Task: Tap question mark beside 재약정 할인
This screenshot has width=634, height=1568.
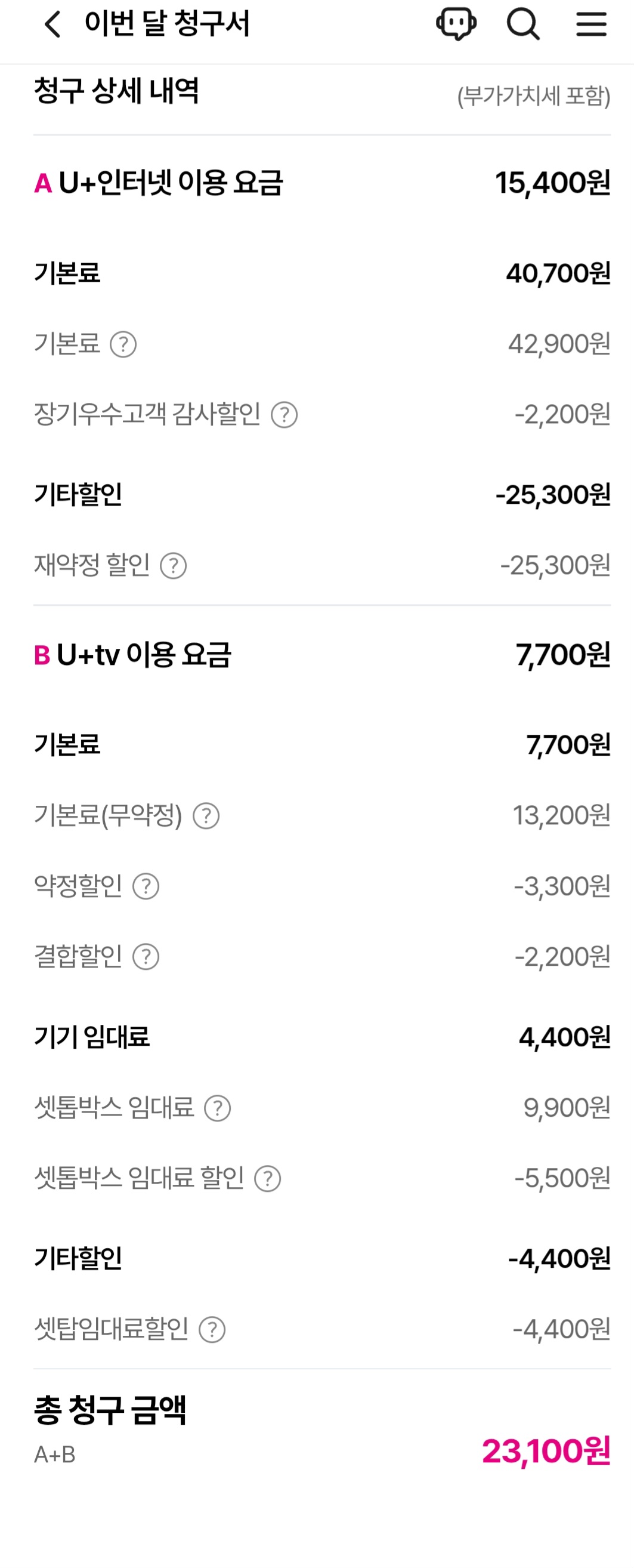Action: point(174,566)
